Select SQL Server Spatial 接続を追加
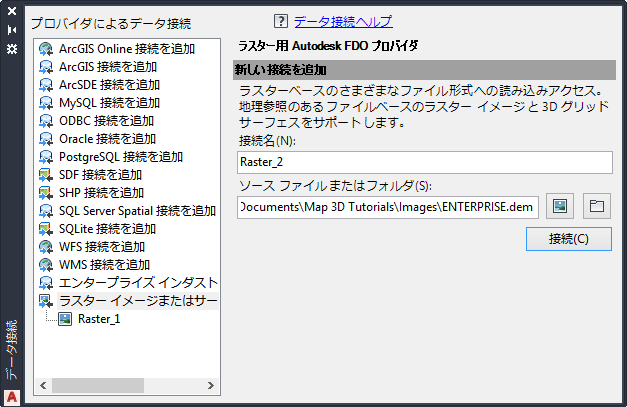 [x=138, y=211]
